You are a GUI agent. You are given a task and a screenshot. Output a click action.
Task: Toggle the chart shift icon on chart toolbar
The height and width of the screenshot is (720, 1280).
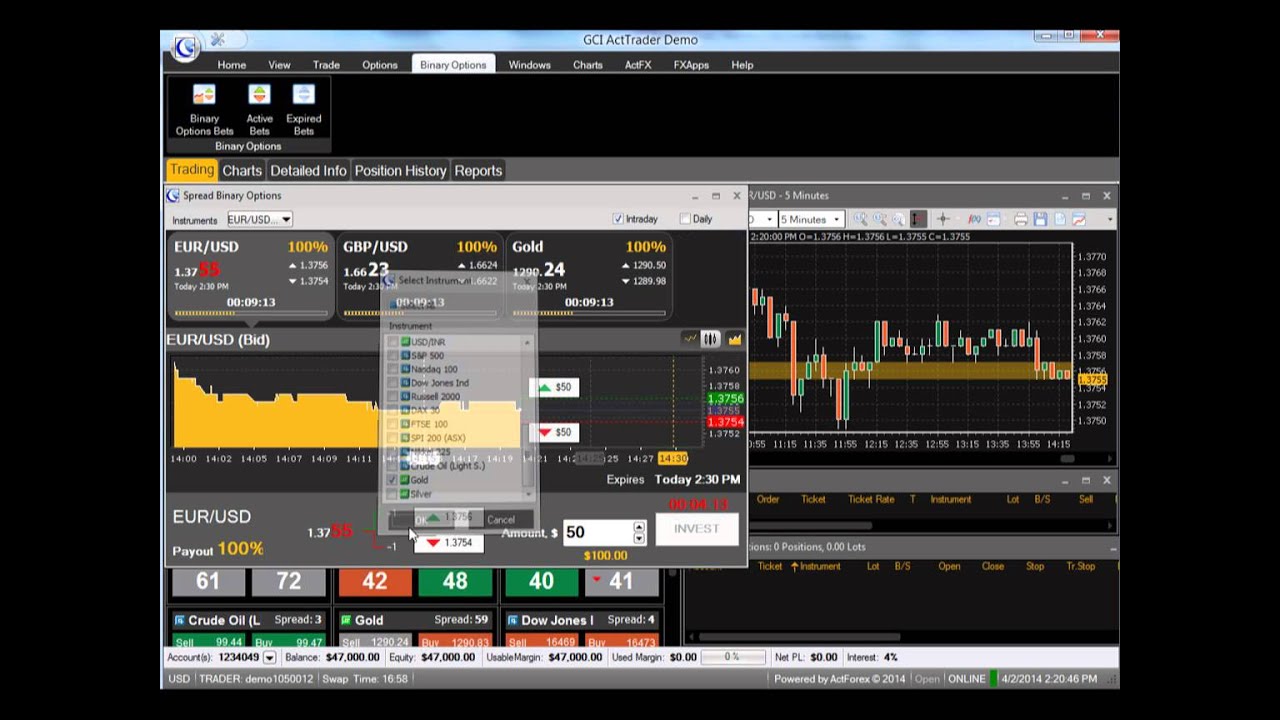pyautogui.click(x=917, y=219)
